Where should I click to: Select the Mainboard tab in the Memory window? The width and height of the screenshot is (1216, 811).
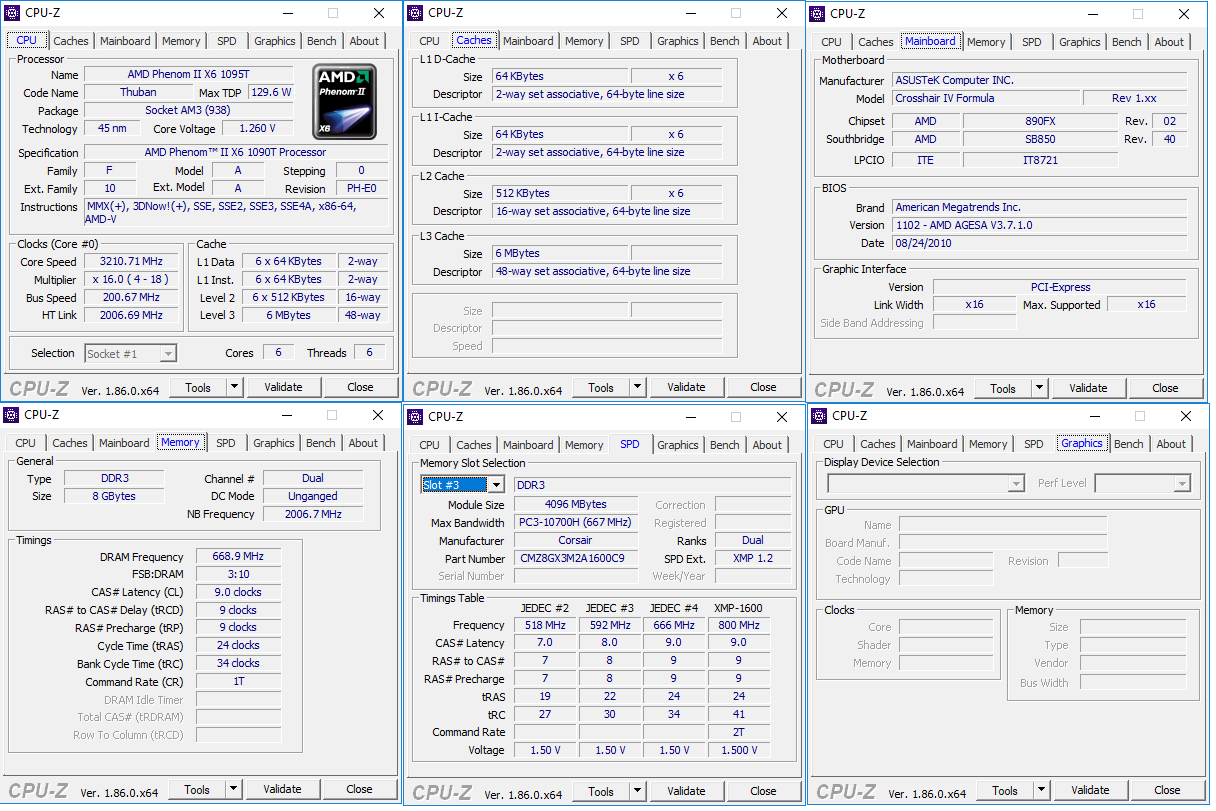[124, 443]
